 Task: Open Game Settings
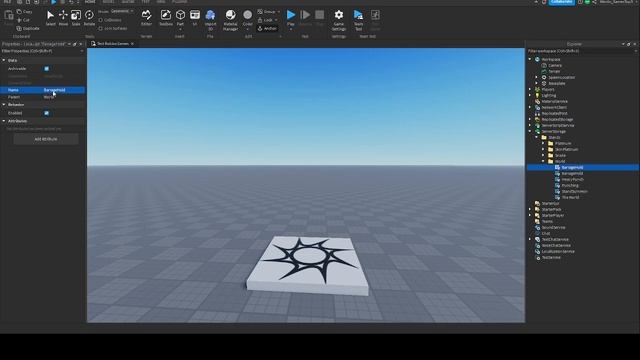338,19
